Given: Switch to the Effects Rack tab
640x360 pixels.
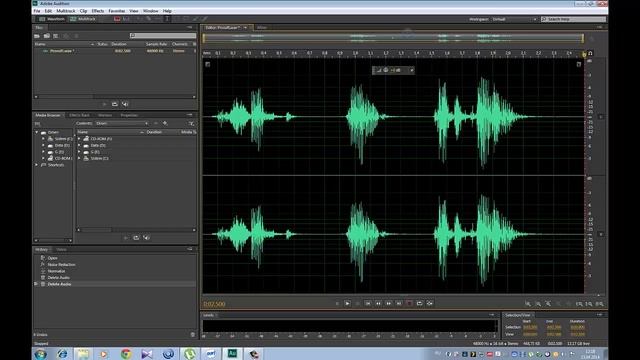Looking at the screenshot, I should pos(79,116).
